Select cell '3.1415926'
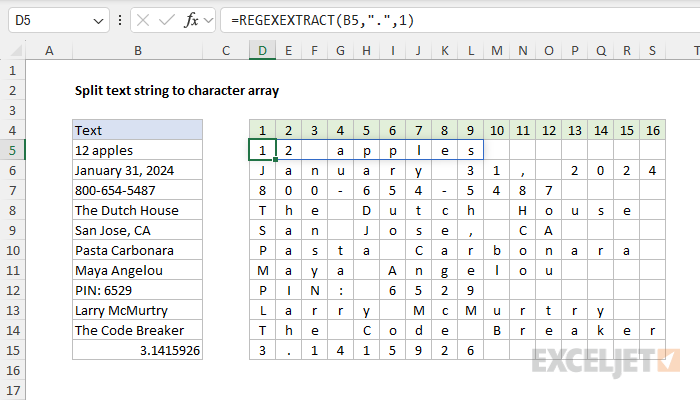700x400 pixels. (138, 350)
